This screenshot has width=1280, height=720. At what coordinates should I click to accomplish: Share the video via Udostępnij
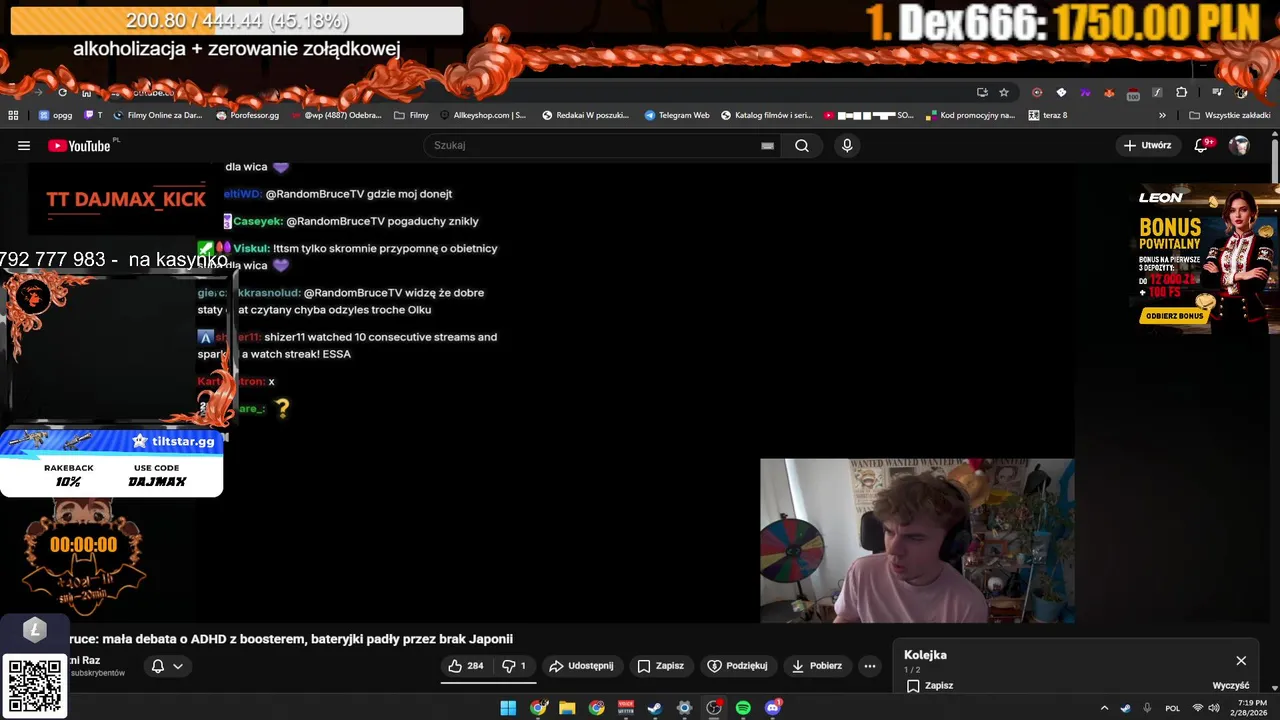click(582, 666)
